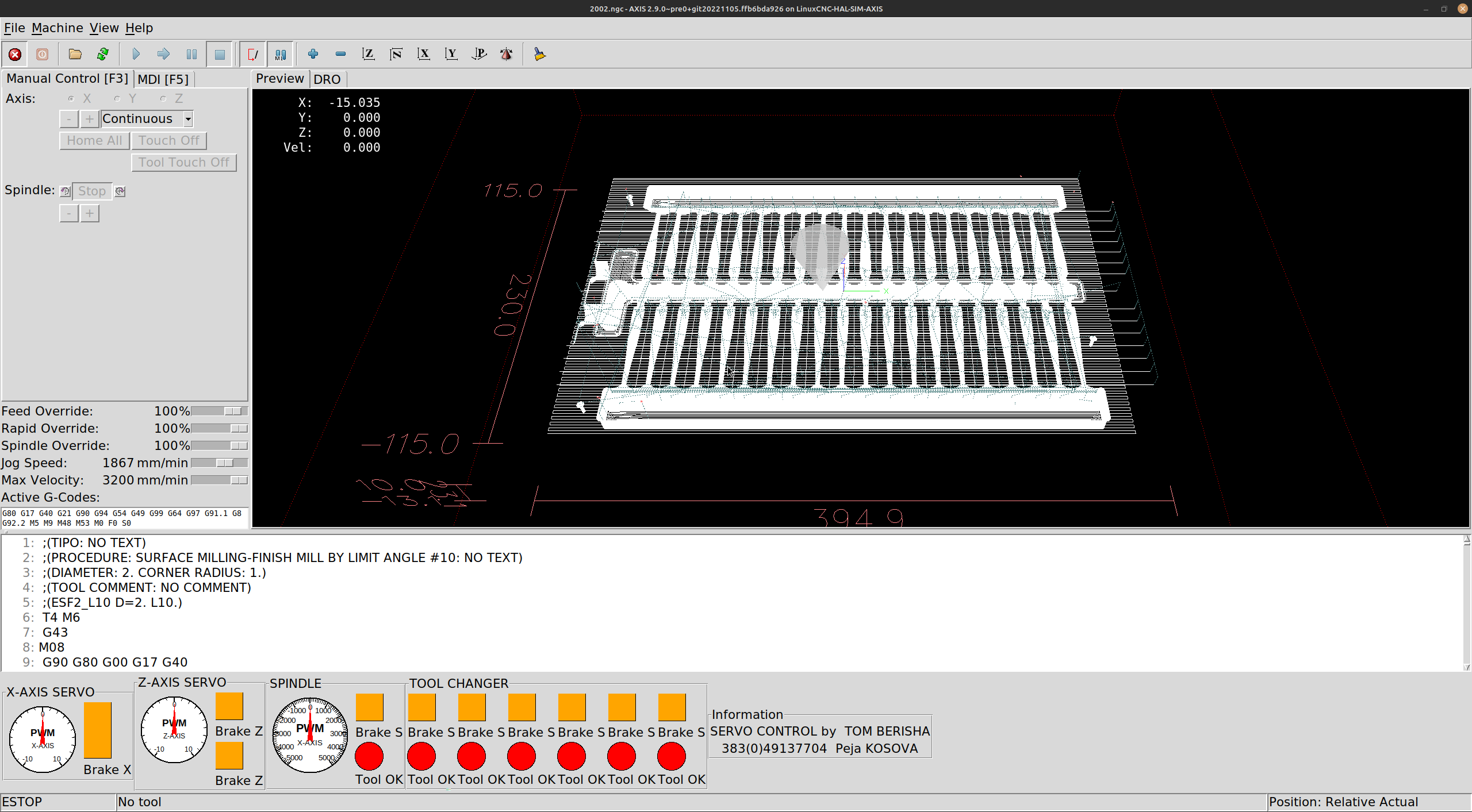Pause program execution icon
The image size is (1472, 812).
coord(191,54)
